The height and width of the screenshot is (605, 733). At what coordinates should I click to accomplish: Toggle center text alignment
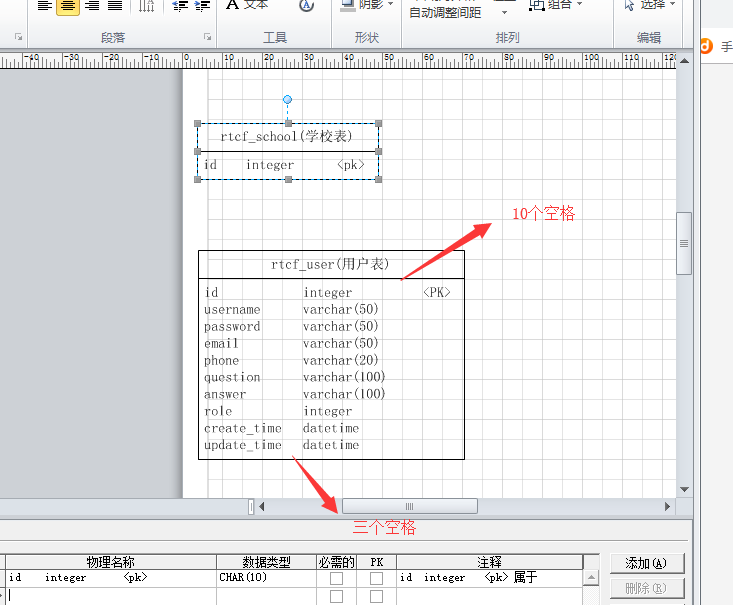pos(68,7)
